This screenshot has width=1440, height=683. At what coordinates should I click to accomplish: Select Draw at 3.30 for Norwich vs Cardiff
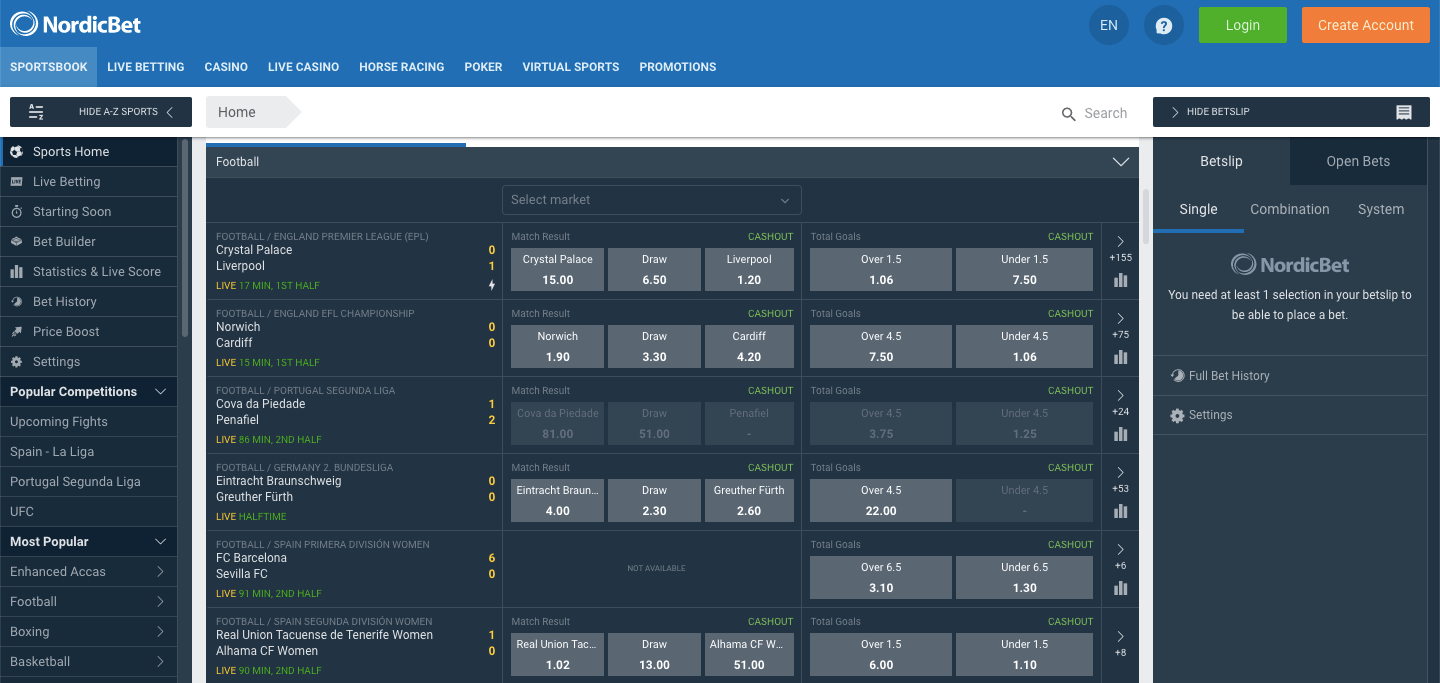654,347
